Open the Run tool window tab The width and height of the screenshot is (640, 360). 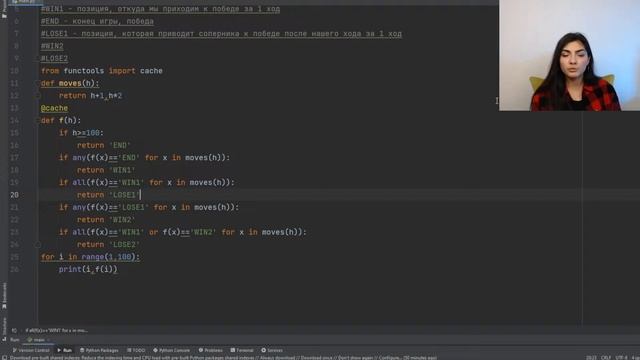(x=64, y=350)
